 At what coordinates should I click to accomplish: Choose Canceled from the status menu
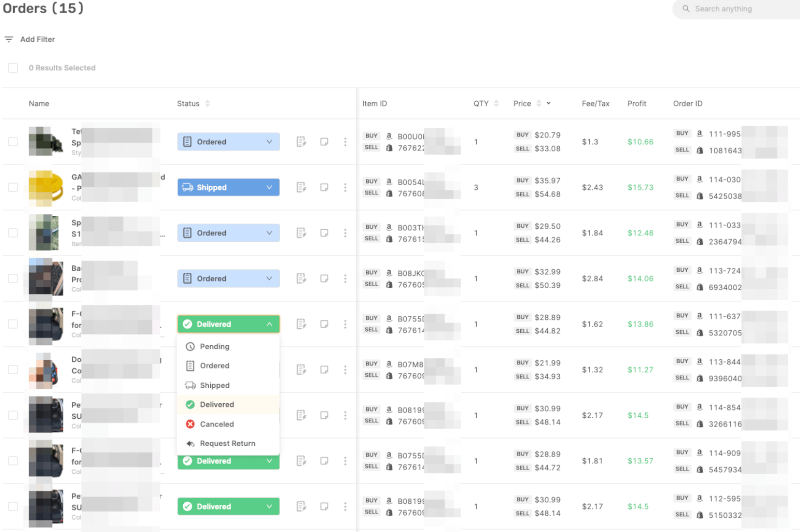click(217, 424)
